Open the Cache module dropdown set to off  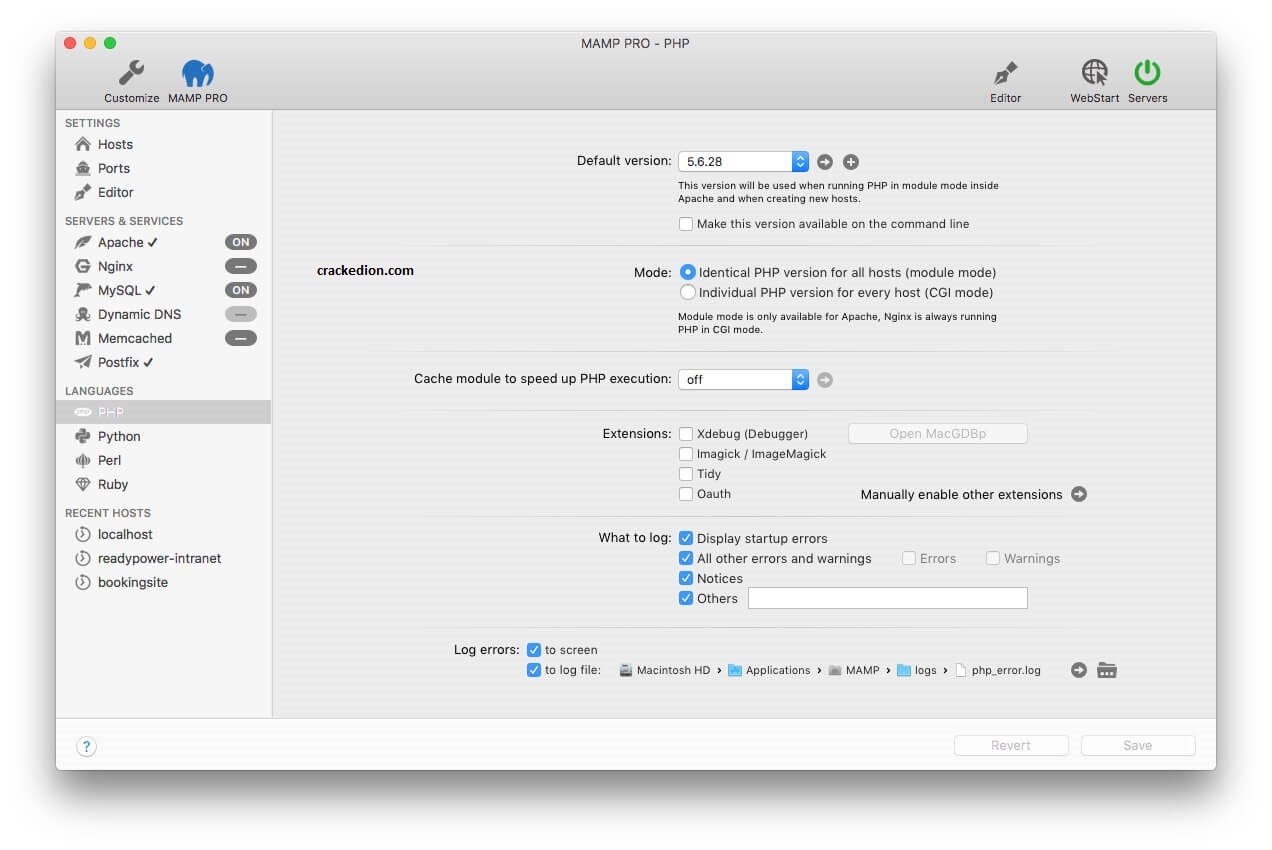pos(743,380)
